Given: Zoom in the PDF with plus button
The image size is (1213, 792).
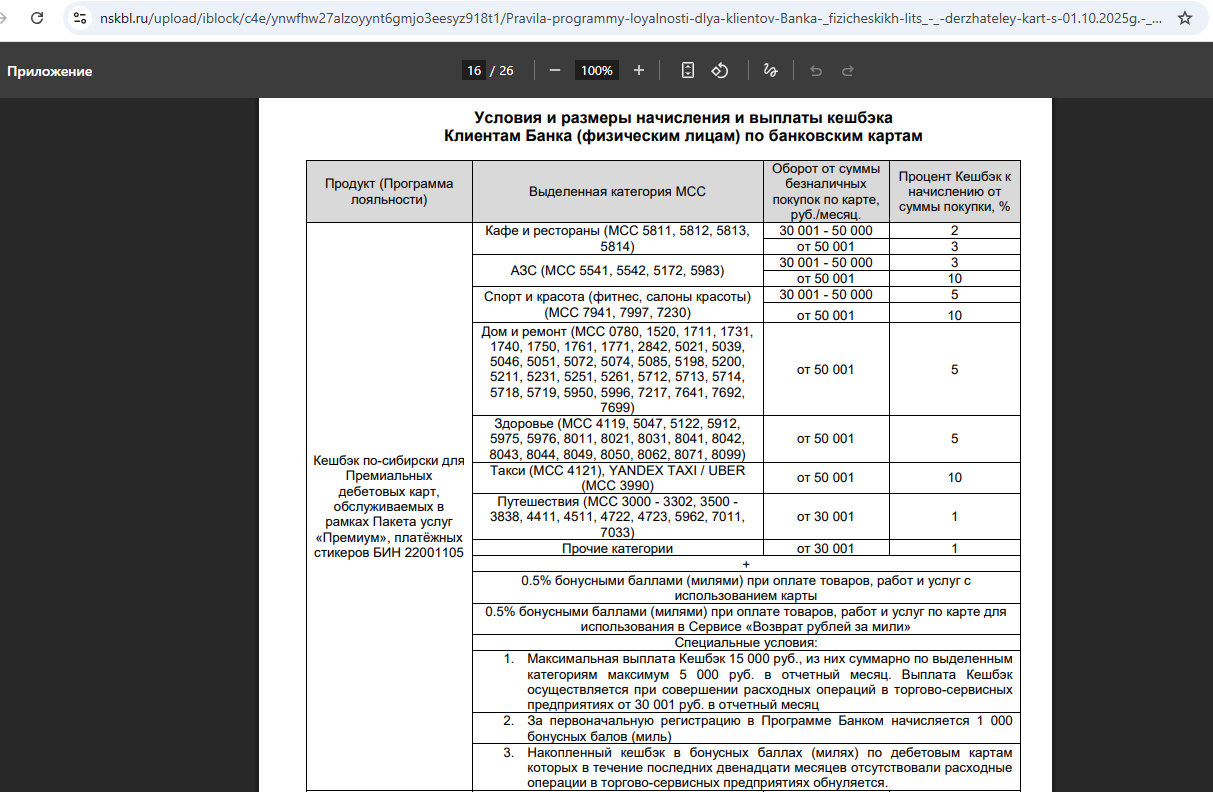Looking at the screenshot, I should pyautogui.click(x=639, y=70).
